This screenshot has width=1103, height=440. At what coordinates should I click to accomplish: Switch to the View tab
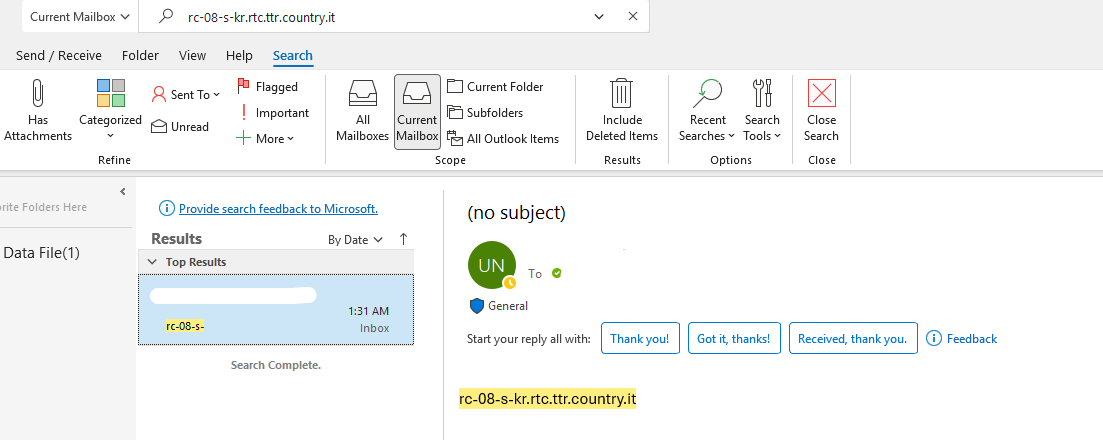[192, 56]
